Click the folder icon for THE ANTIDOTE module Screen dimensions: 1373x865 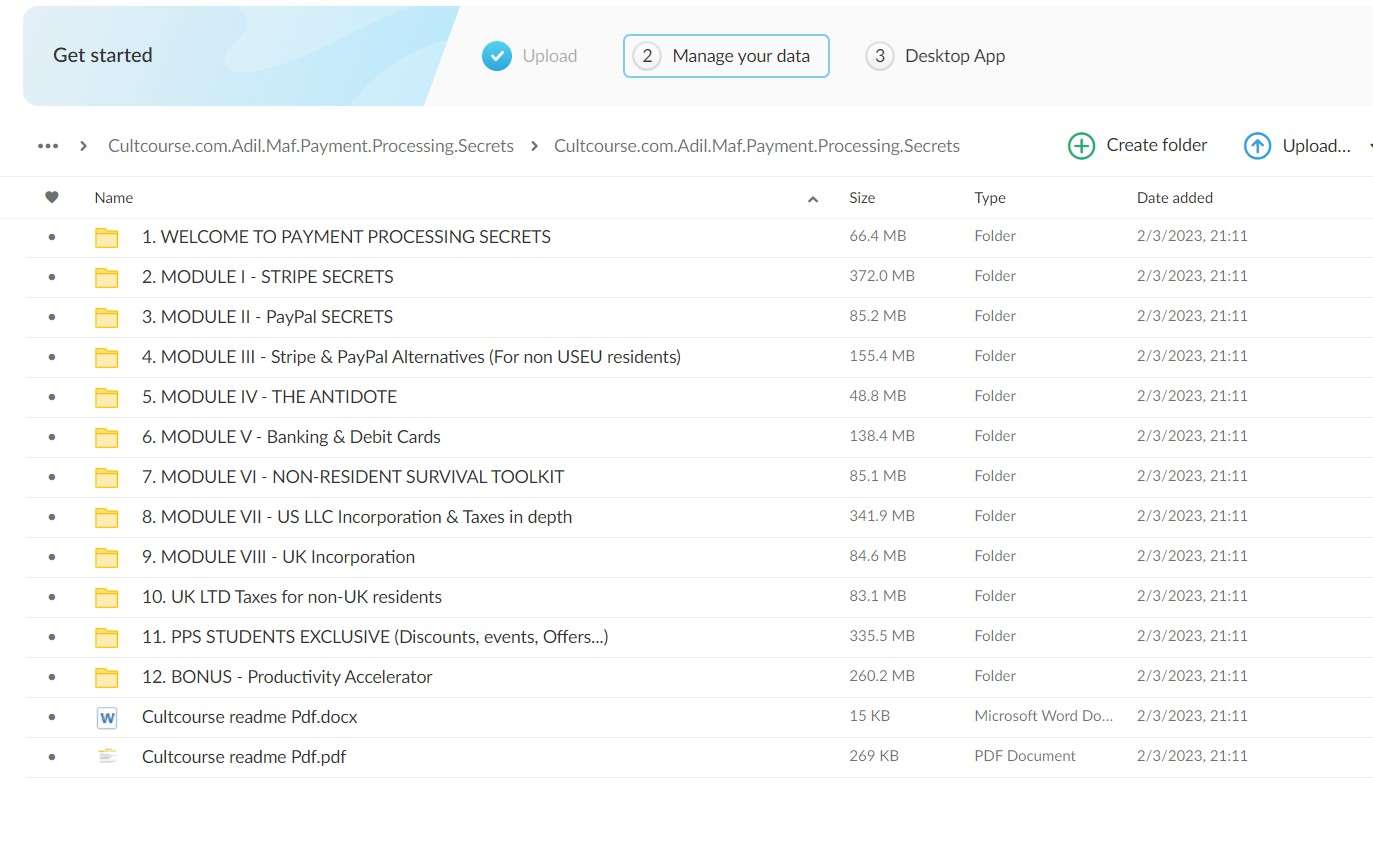107,397
